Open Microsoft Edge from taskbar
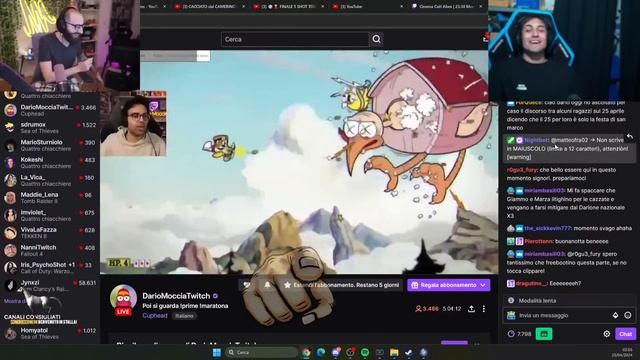The height and width of the screenshot is (360, 640). coord(321,352)
